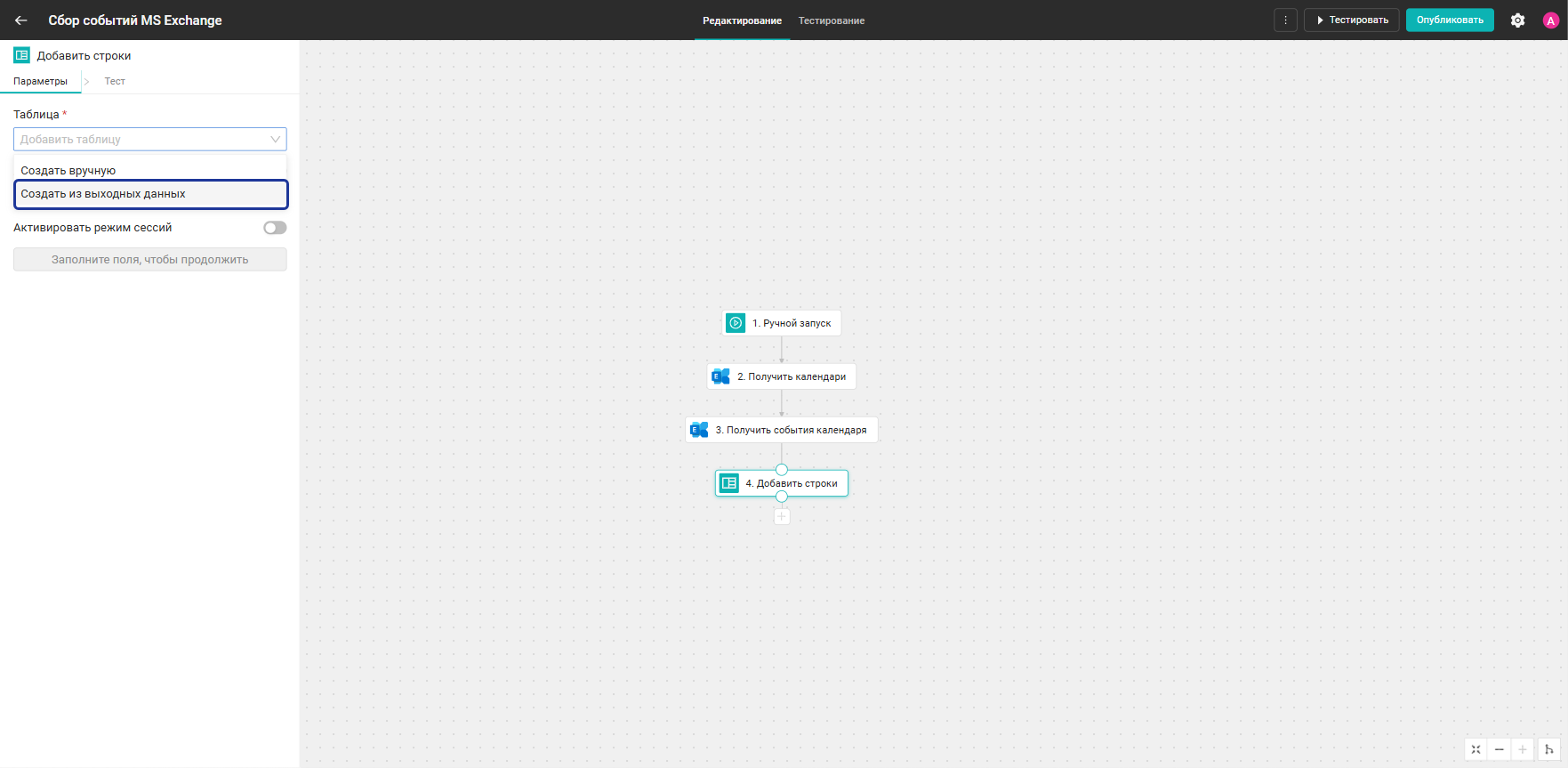Screen dimensions: 1568x768
Task: Click the Тестировать run button
Action: tap(1351, 20)
